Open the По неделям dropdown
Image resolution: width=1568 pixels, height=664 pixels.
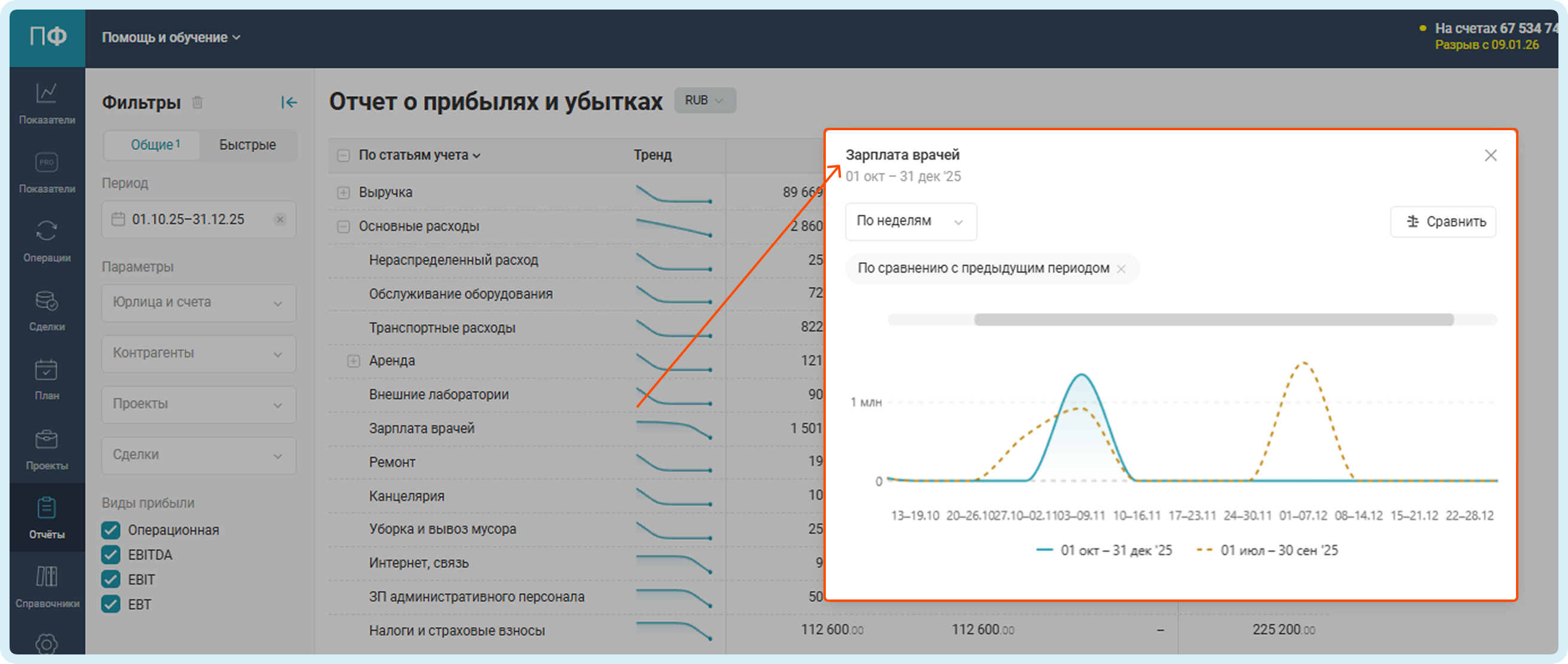(910, 222)
